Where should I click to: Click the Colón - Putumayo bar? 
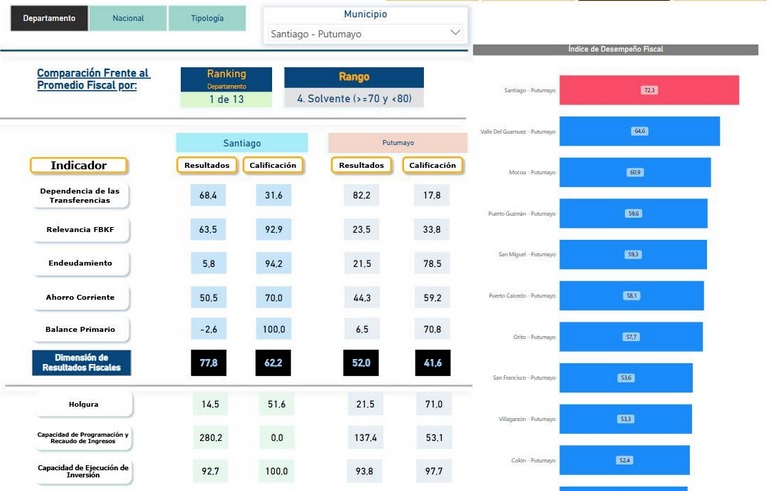click(x=624, y=460)
